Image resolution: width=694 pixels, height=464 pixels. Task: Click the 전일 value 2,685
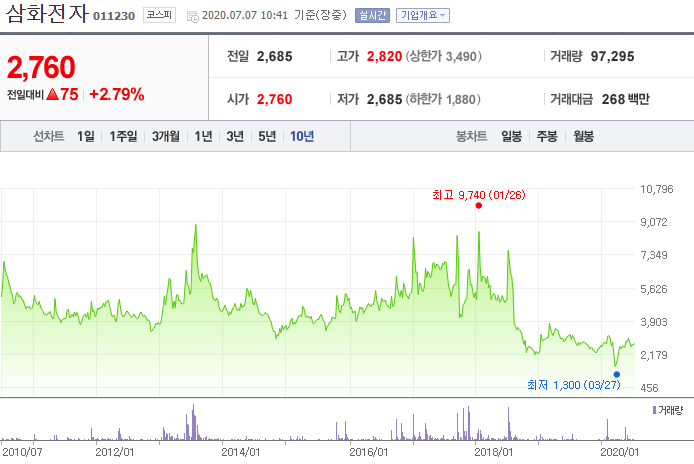274,57
